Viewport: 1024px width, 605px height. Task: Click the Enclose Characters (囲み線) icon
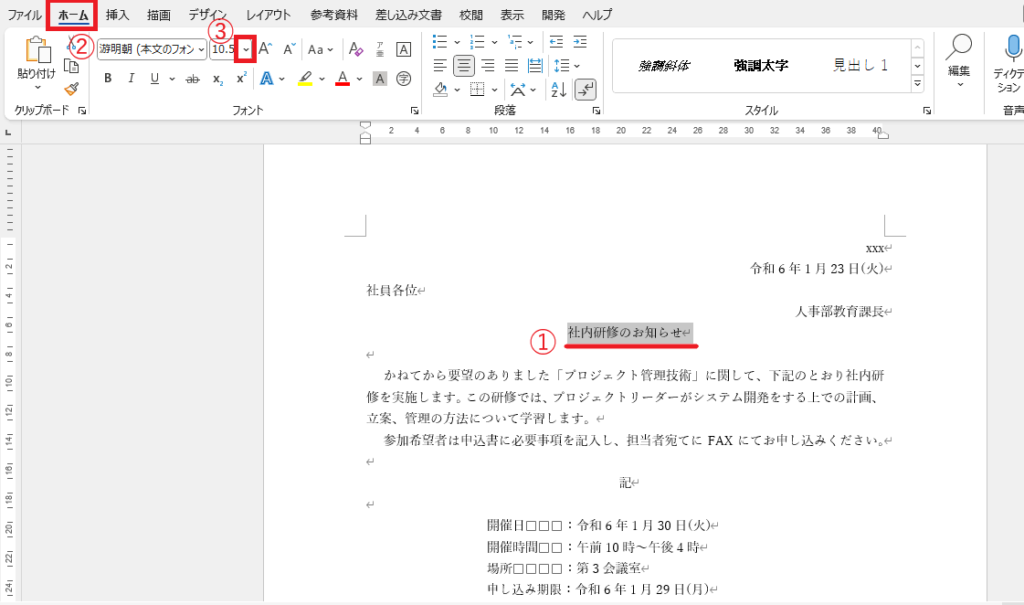(x=404, y=49)
